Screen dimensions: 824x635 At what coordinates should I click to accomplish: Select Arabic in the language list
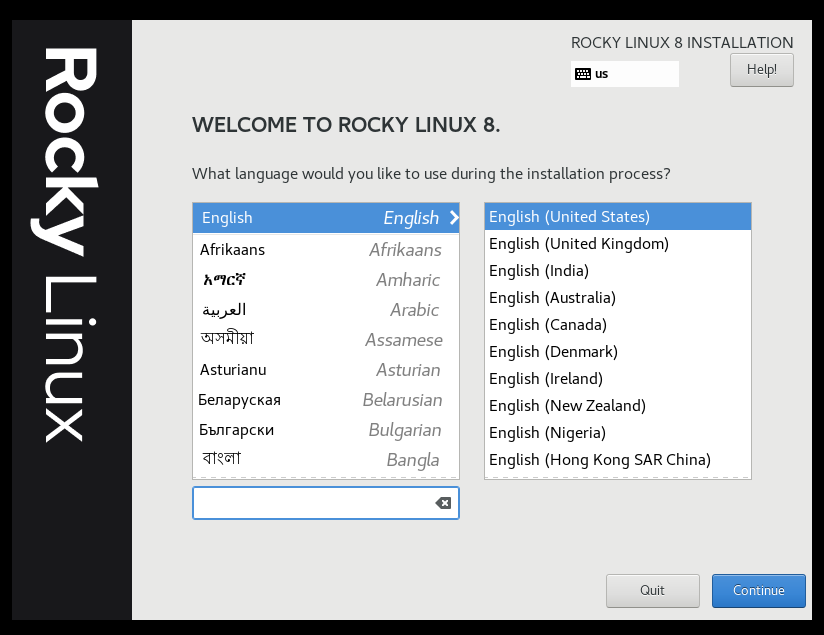click(x=326, y=310)
